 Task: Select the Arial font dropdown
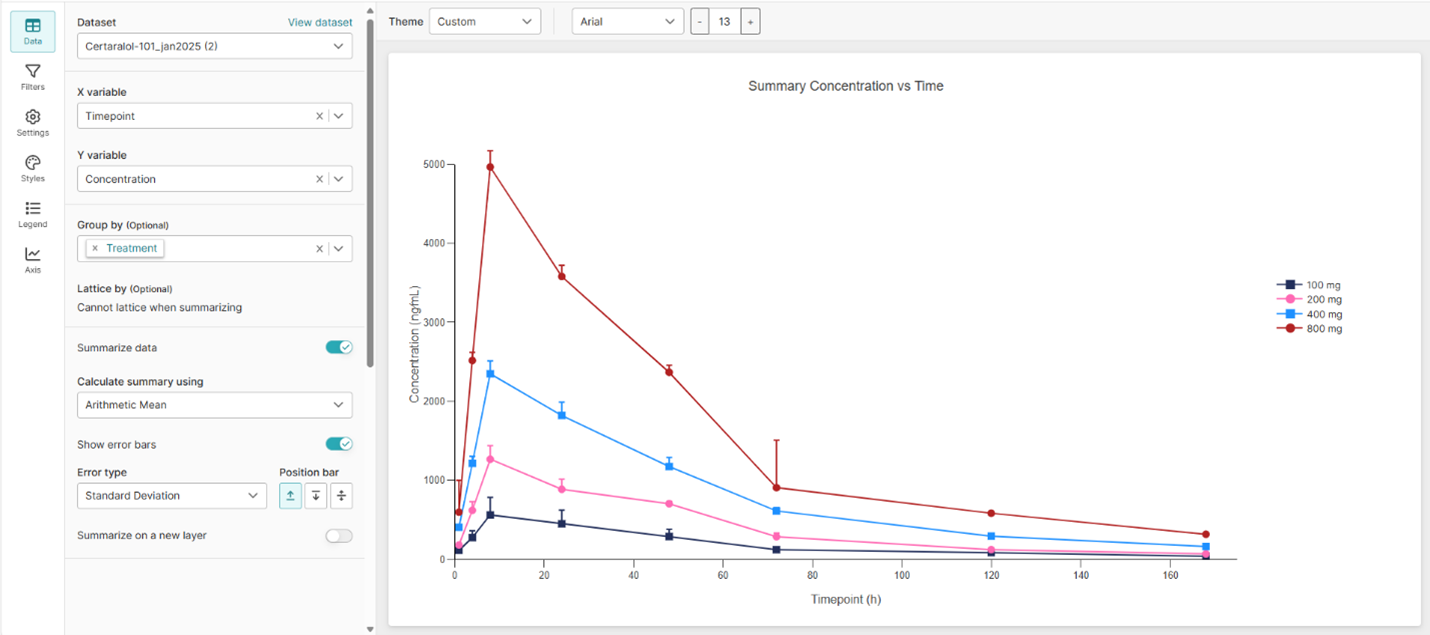pyautogui.click(x=627, y=20)
